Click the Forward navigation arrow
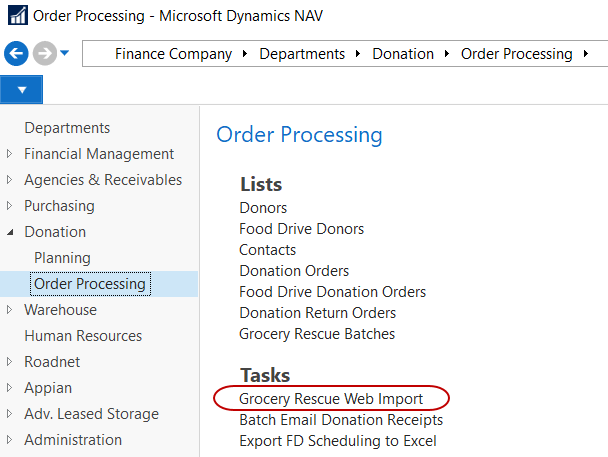Image resolution: width=608 pixels, height=457 pixels. [44, 54]
